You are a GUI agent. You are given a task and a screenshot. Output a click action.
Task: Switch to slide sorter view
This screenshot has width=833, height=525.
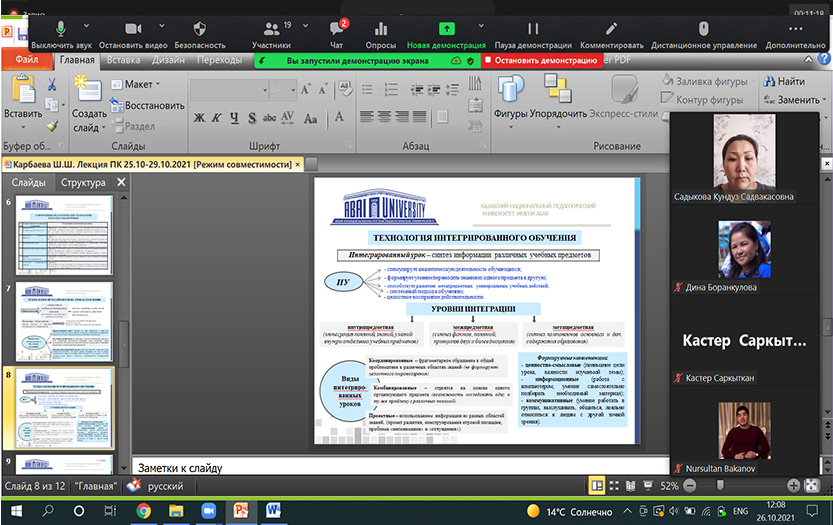coord(615,485)
